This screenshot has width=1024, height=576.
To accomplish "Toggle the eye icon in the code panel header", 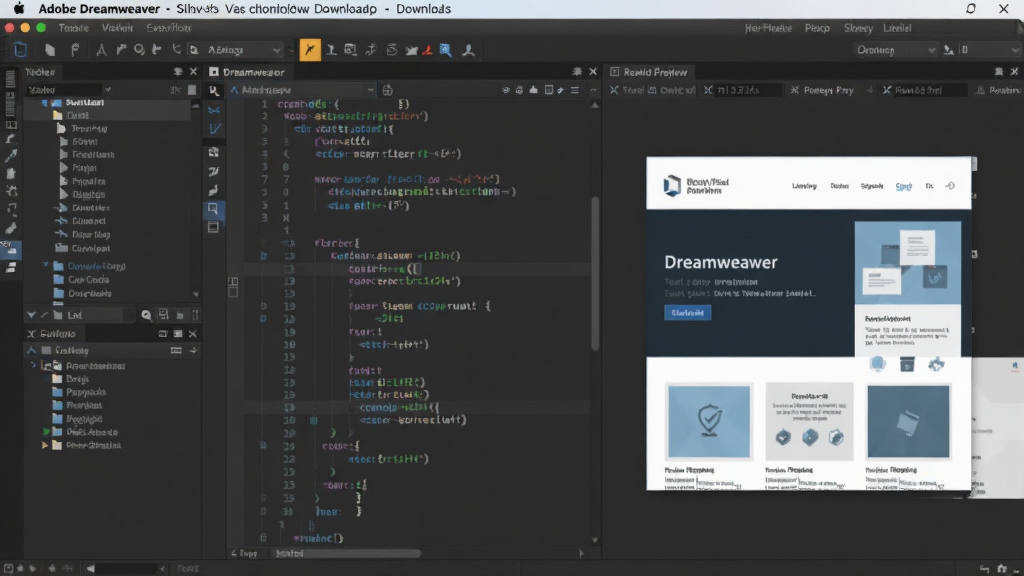I will pos(505,90).
